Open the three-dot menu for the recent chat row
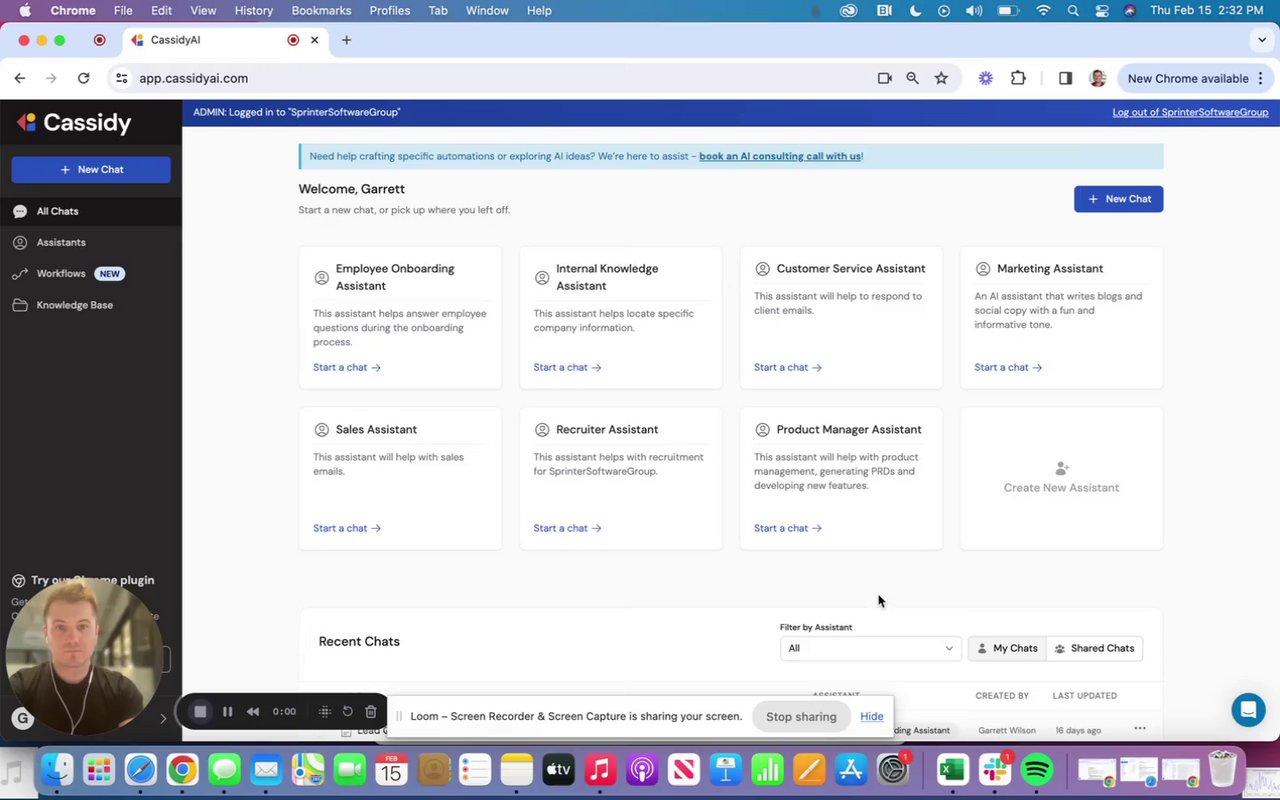 (x=1140, y=729)
